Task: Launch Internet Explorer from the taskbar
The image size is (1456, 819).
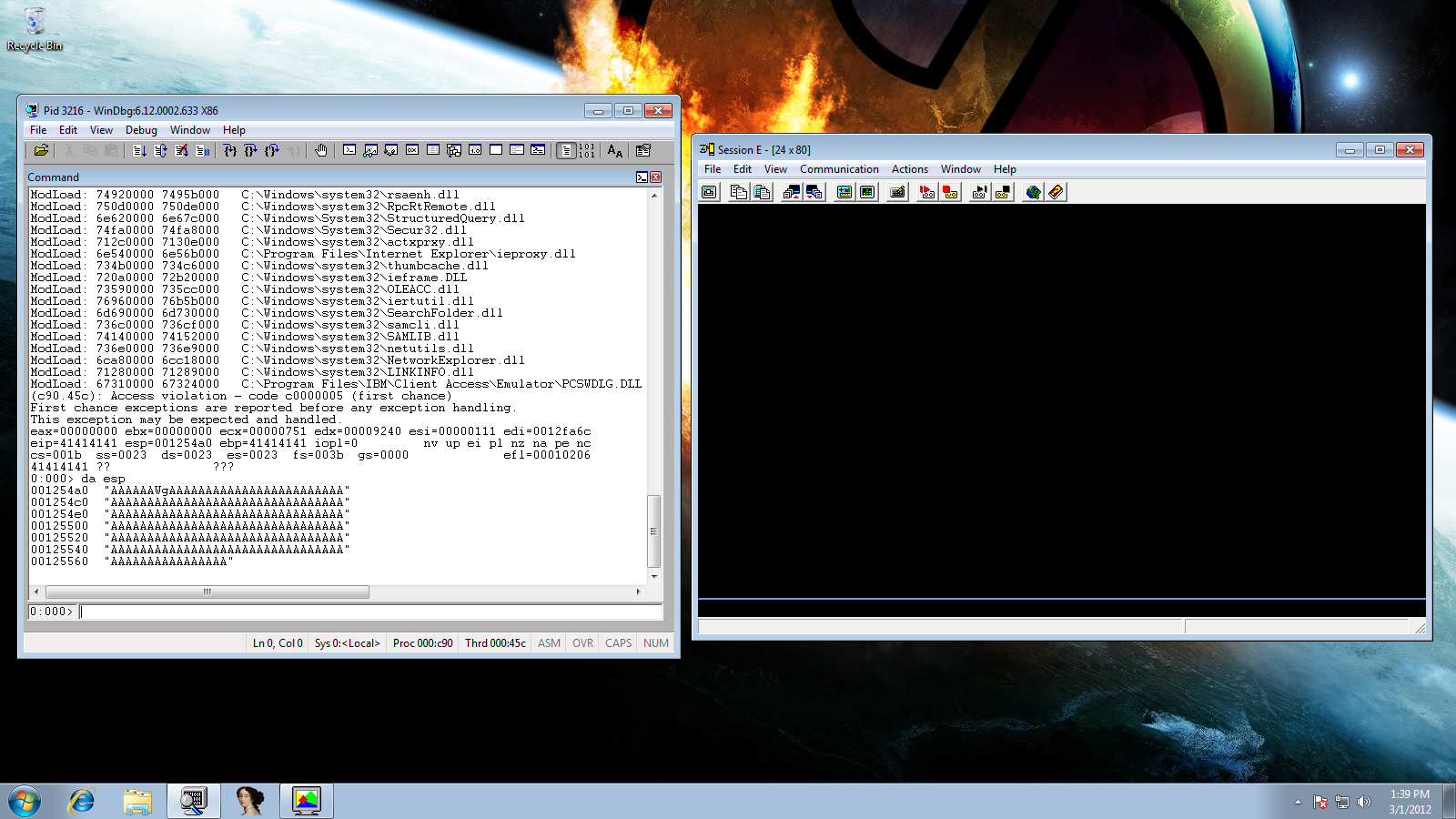Action: coord(82,801)
